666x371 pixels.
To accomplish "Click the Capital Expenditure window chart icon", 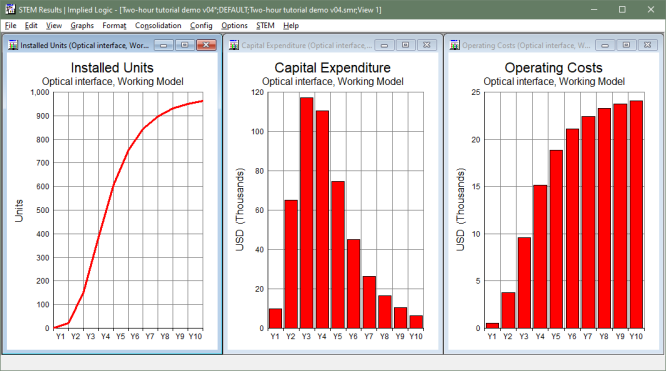I will 234,45.
